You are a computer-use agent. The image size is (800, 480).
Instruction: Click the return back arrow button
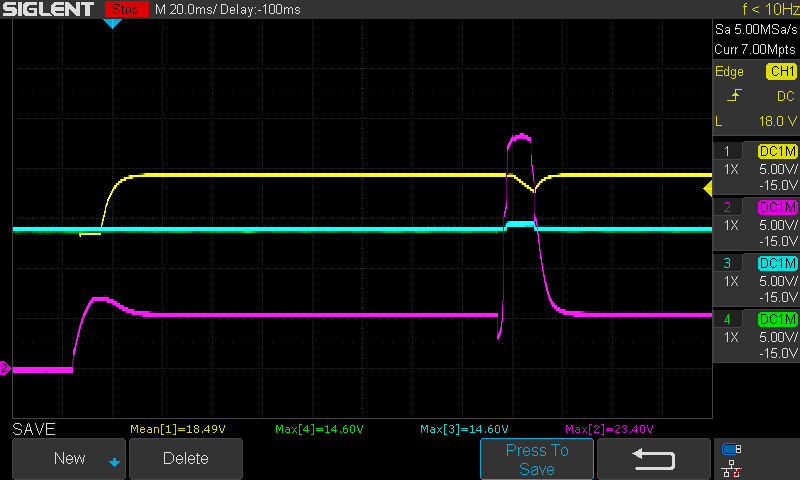654,459
